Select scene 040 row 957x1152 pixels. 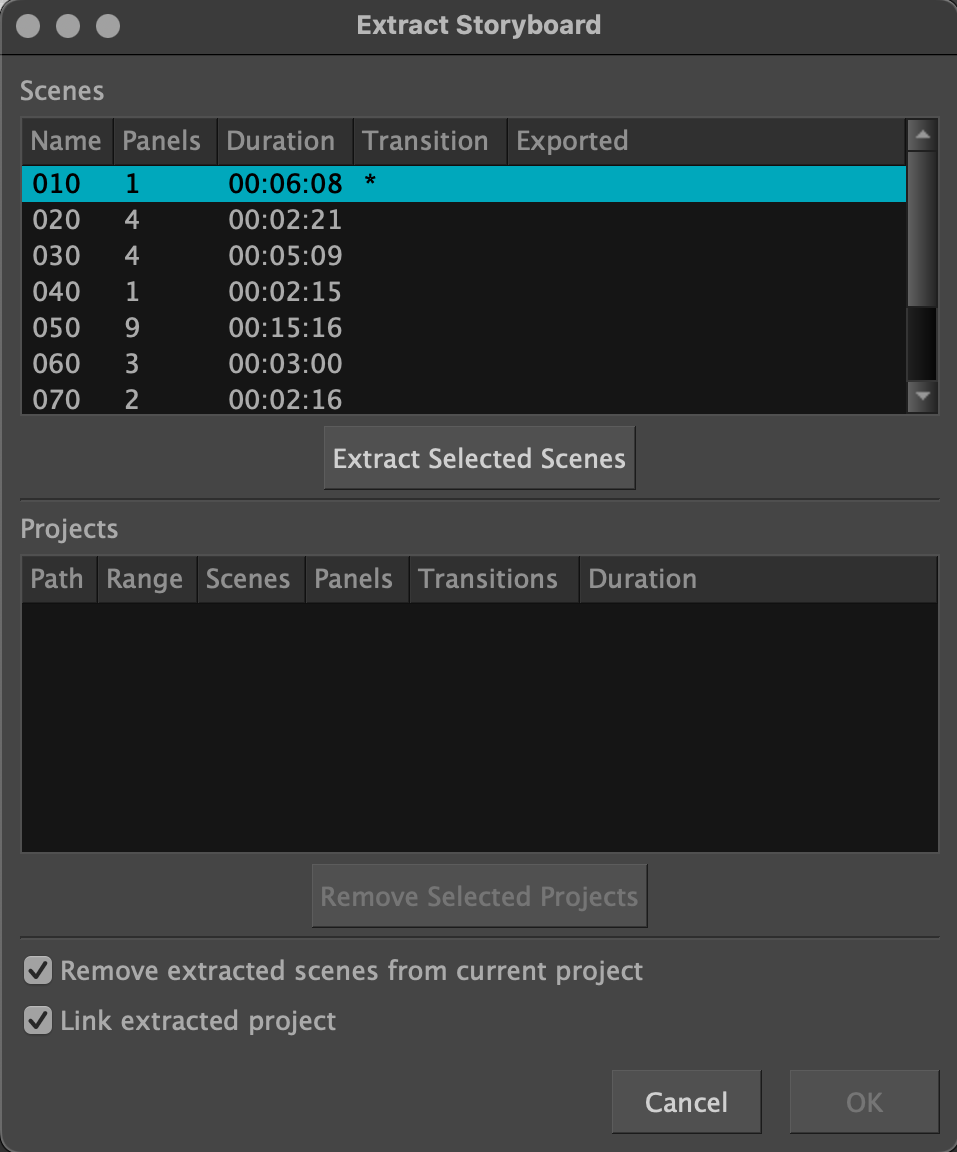click(57, 292)
